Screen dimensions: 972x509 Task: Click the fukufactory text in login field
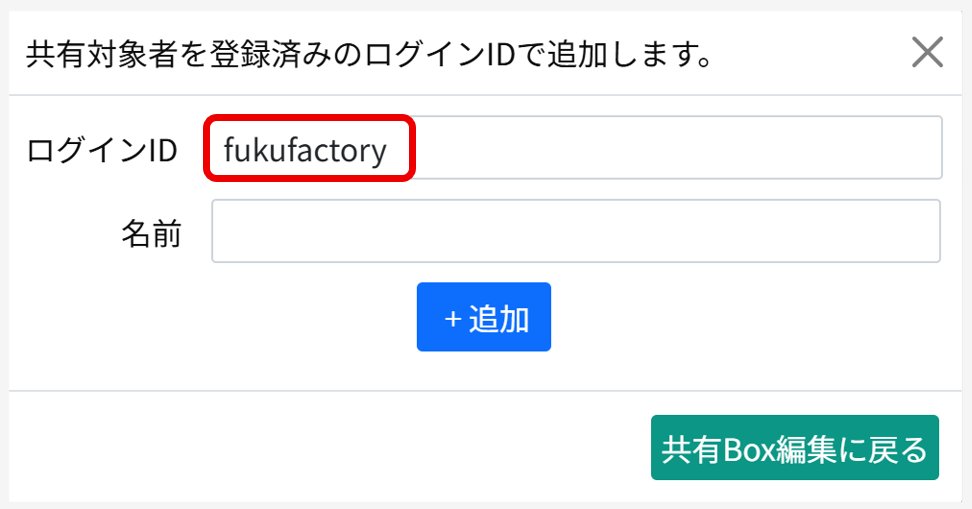[305, 150]
